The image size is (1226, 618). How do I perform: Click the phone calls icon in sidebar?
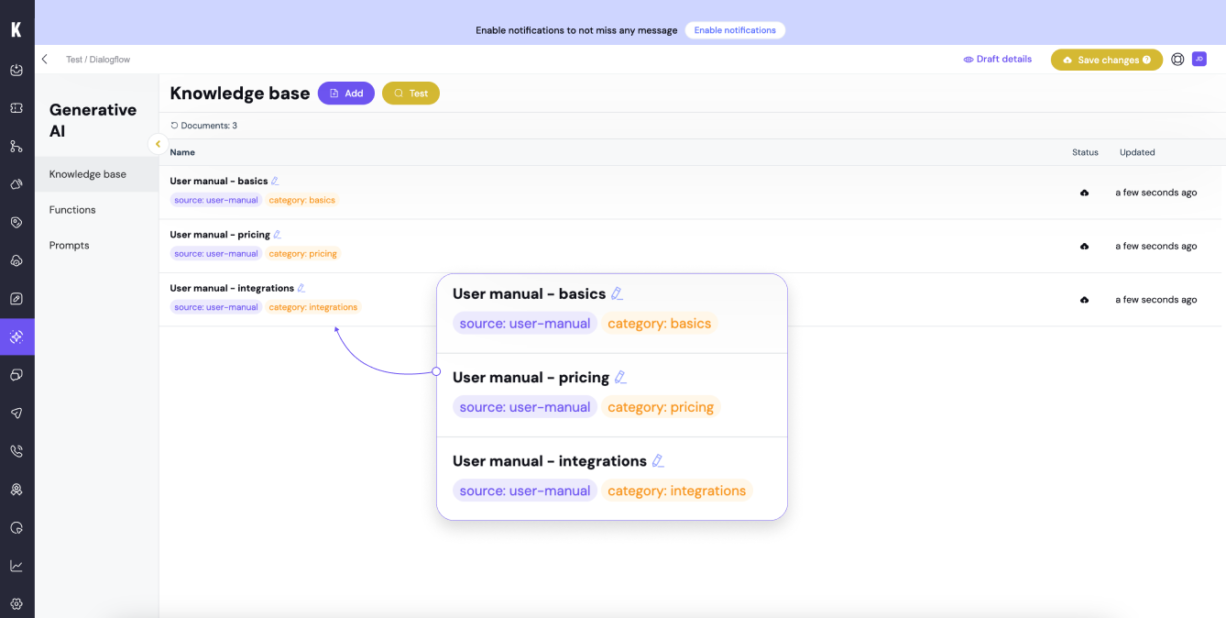[x=16, y=451]
